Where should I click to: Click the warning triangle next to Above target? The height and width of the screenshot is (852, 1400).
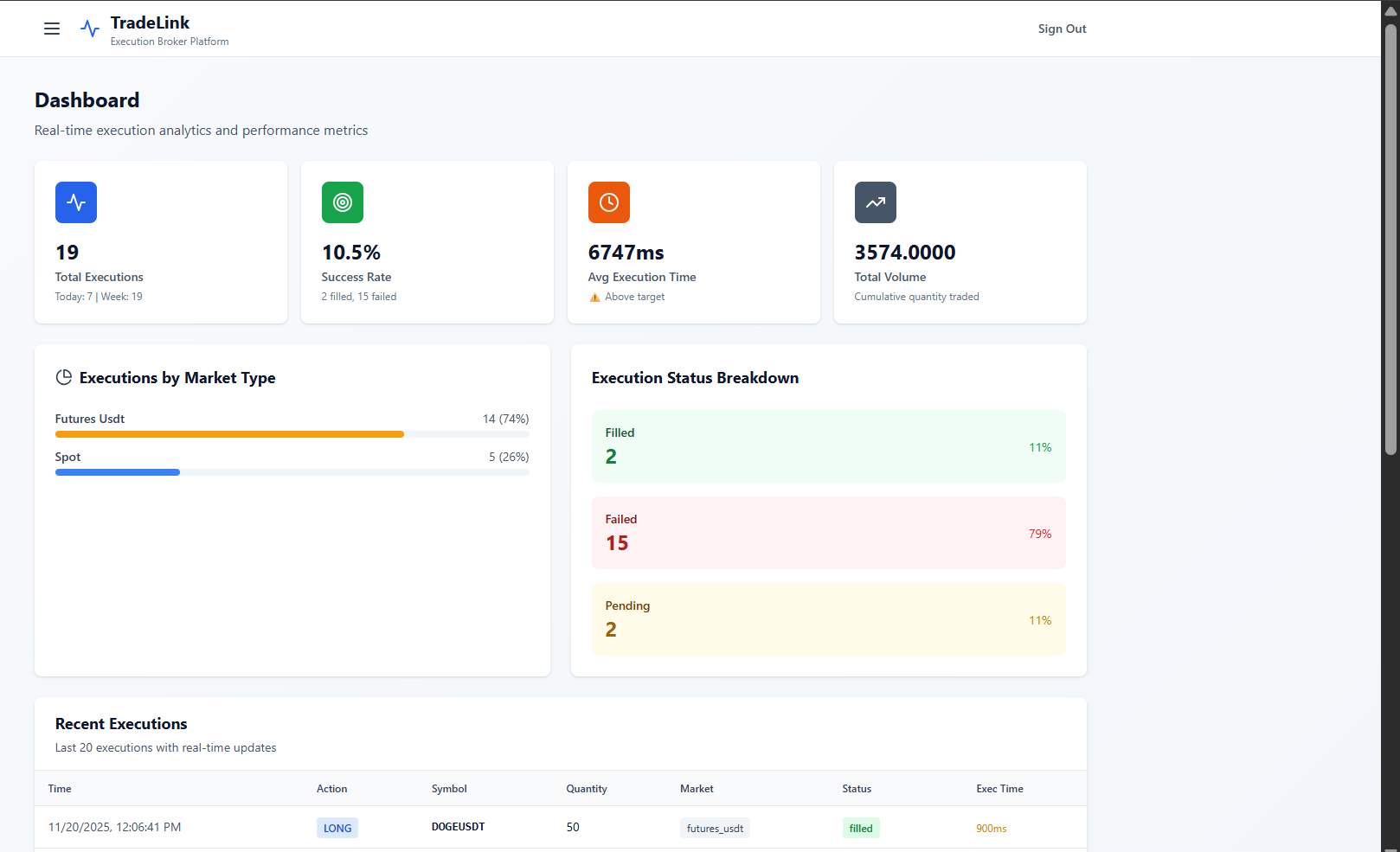(594, 296)
